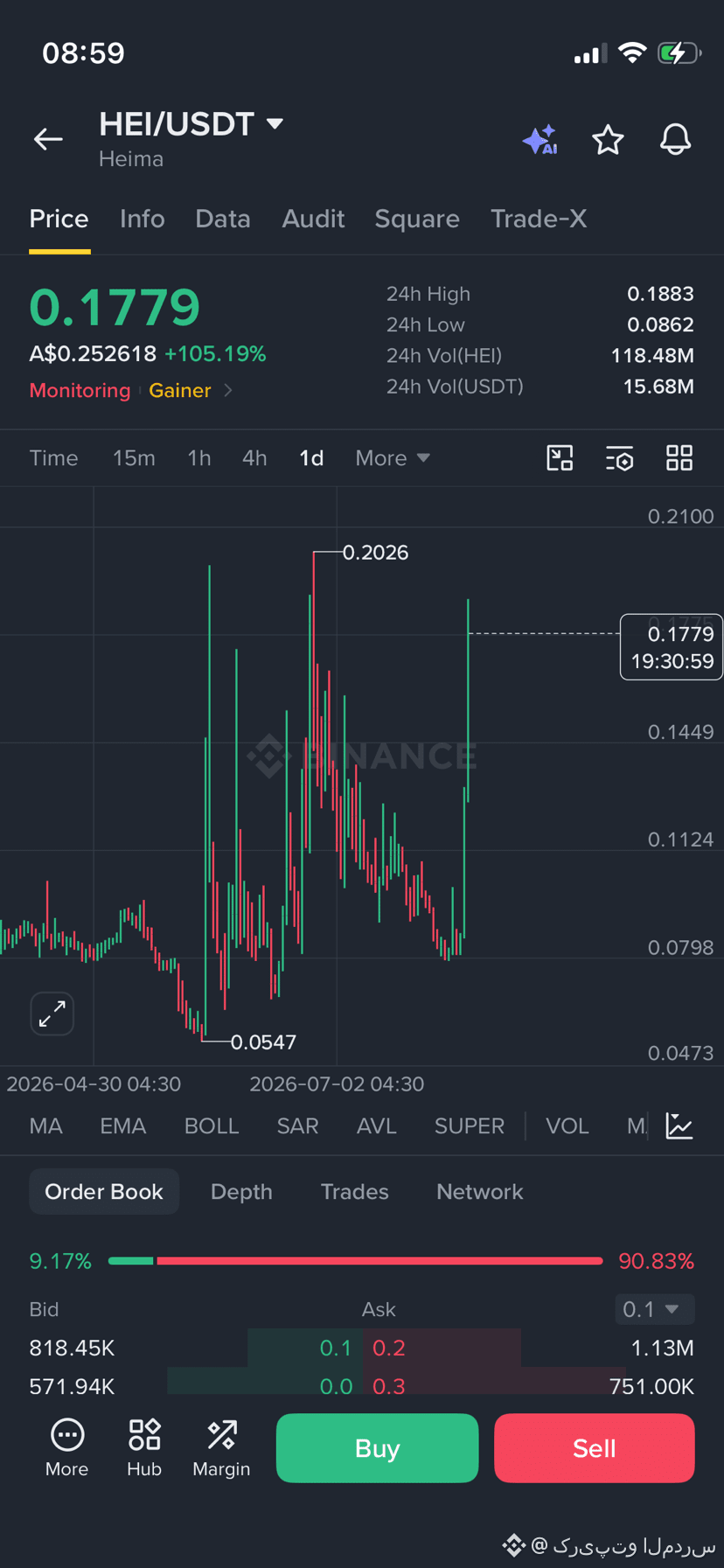Viewport: 724px width, 1568px height.
Task: Open chart settings list icon
Action: [x=619, y=458]
